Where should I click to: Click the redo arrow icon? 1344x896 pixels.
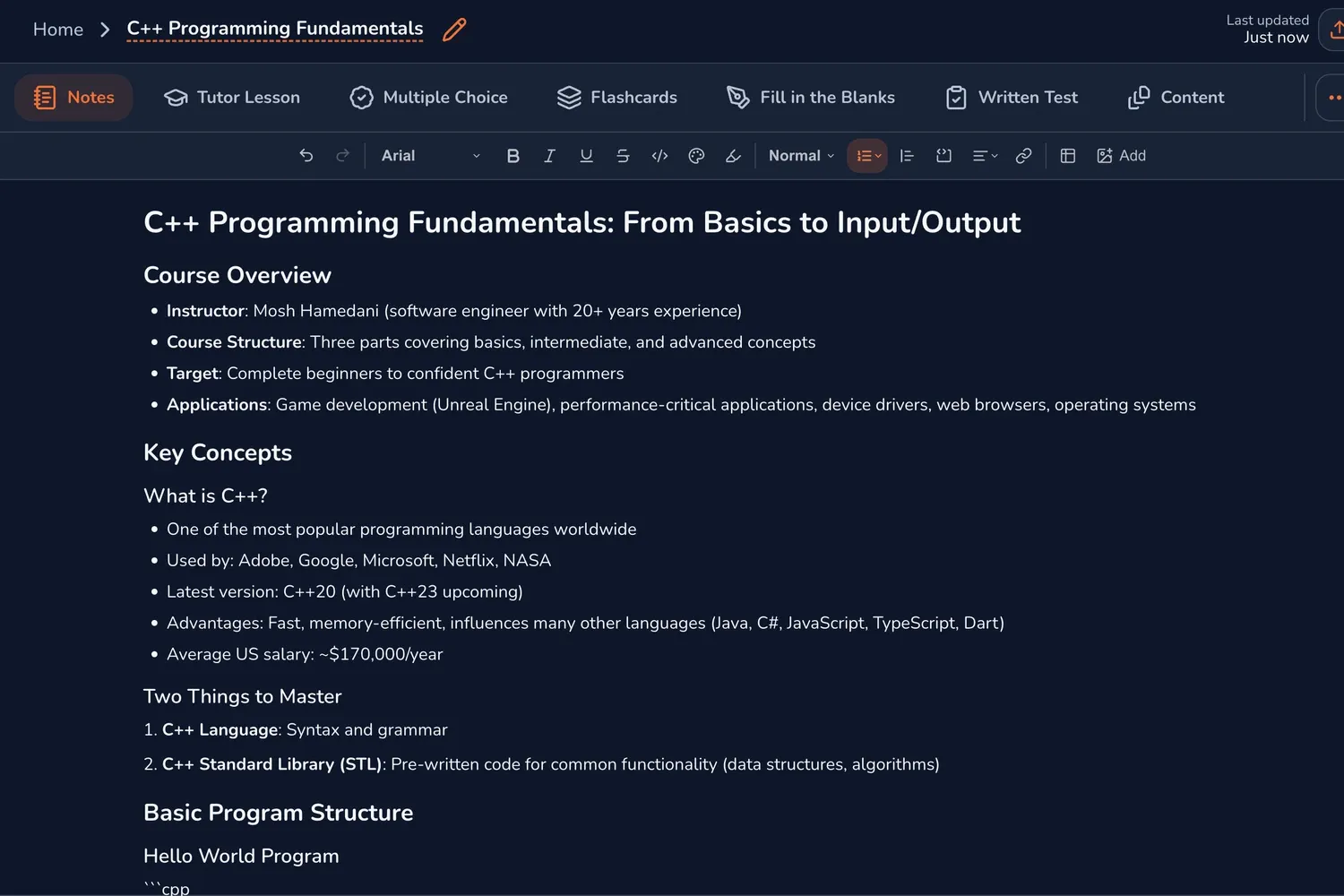[342, 156]
